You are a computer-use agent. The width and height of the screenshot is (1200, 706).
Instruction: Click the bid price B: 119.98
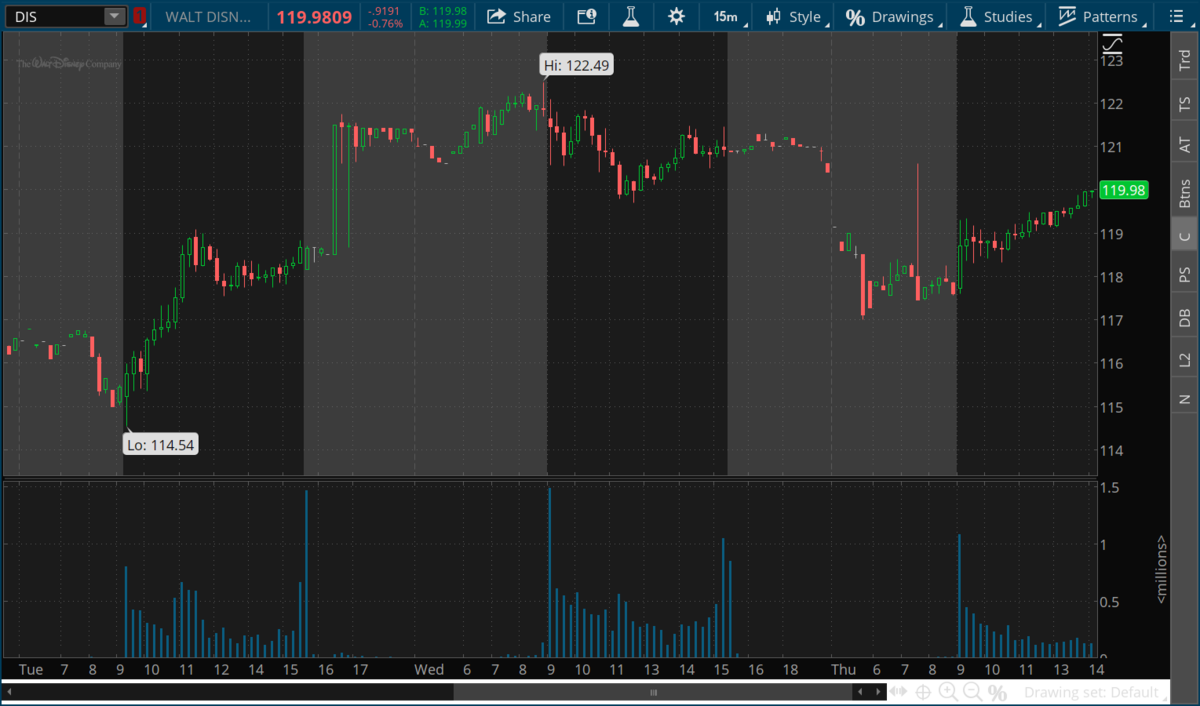443,10
